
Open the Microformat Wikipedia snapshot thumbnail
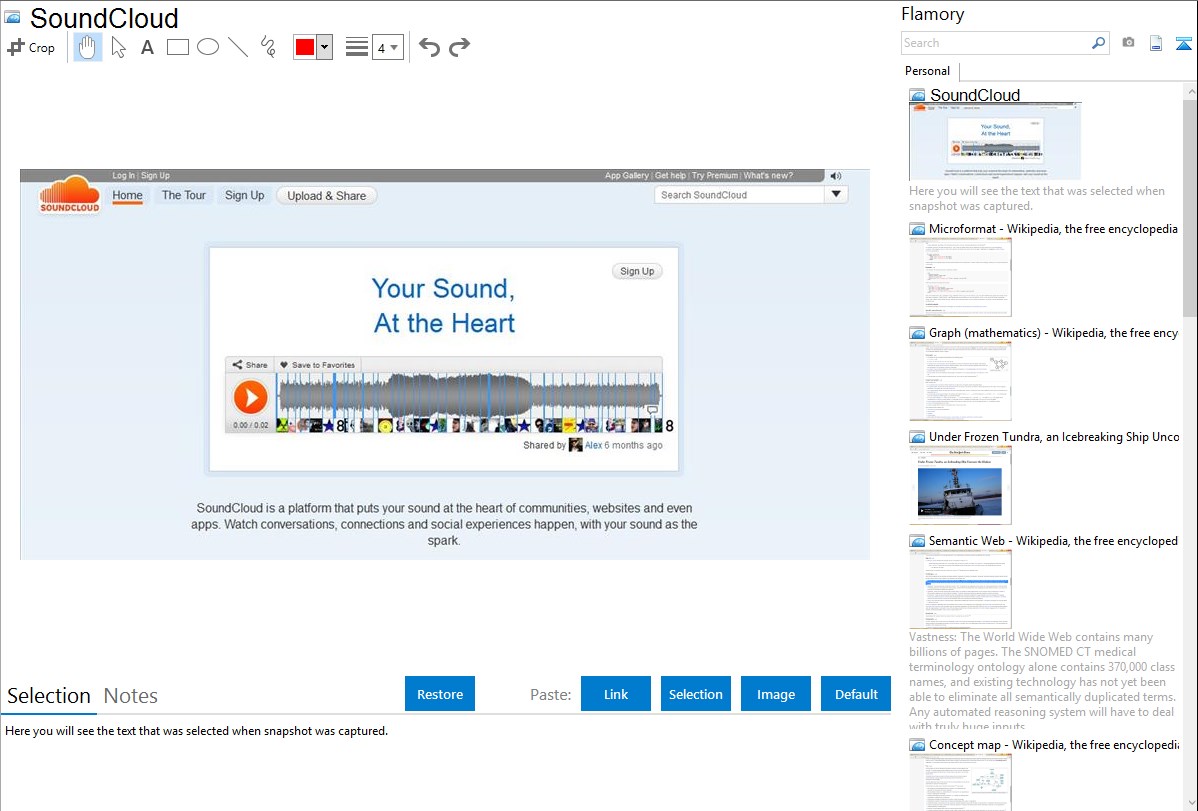(x=960, y=277)
